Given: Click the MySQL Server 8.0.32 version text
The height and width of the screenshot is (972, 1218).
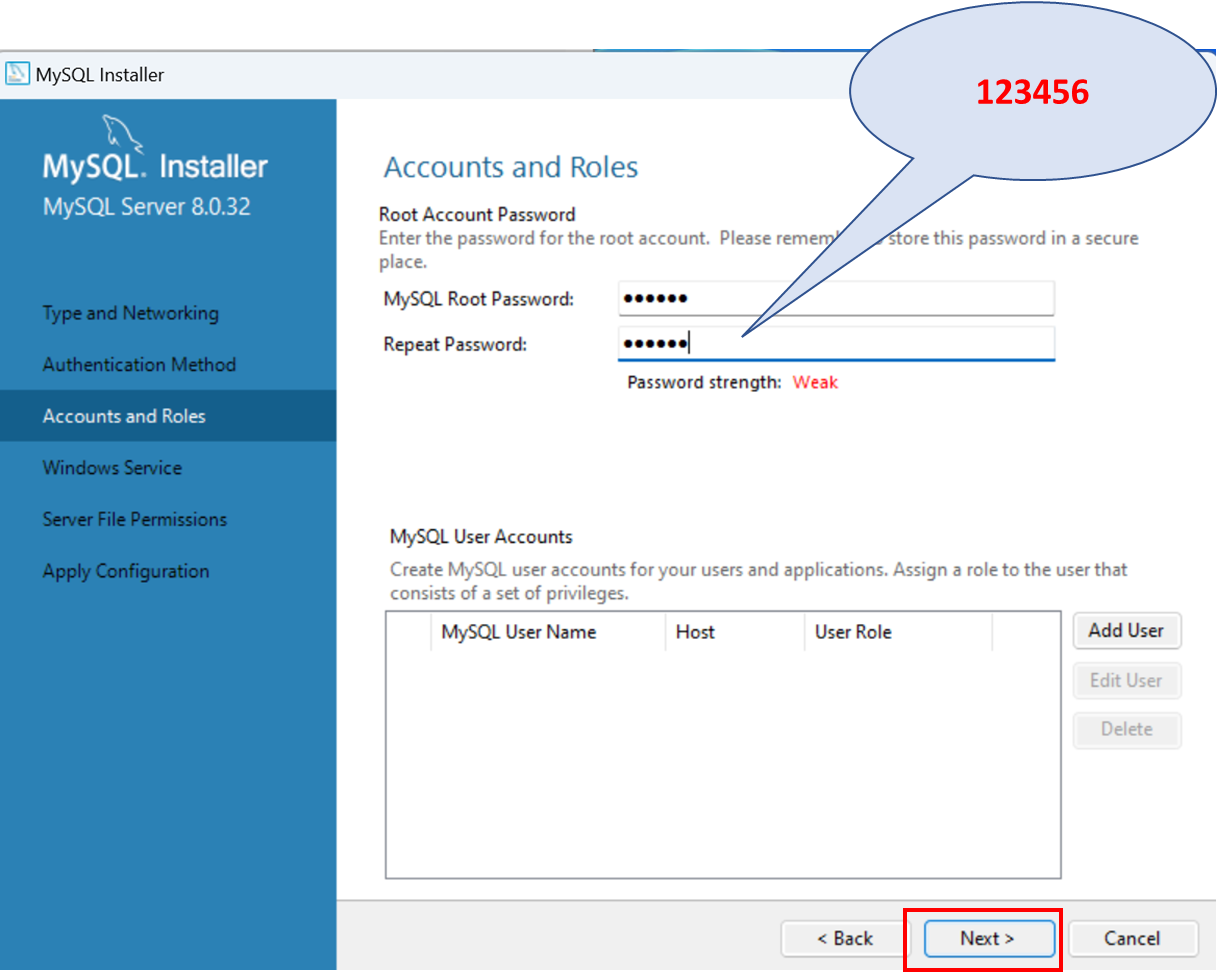Looking at the screenshot, I should point(147,208).
